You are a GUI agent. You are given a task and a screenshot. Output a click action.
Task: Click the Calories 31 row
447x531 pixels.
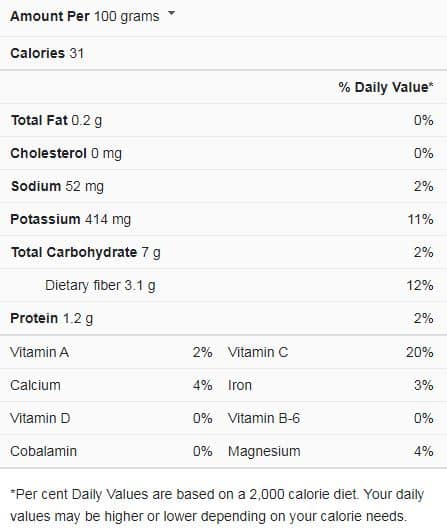(x=224, y=53)
